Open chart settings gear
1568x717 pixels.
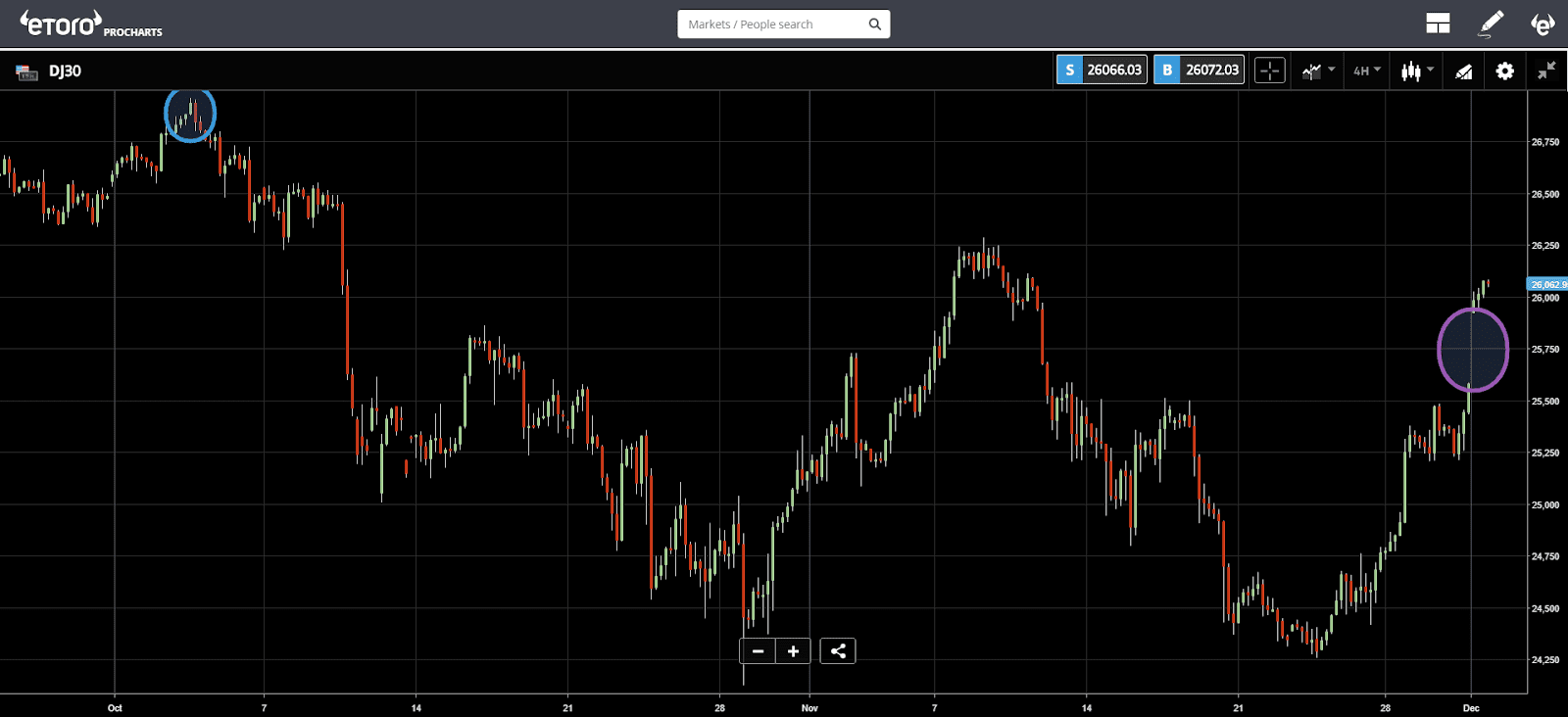pos(1504,71)
